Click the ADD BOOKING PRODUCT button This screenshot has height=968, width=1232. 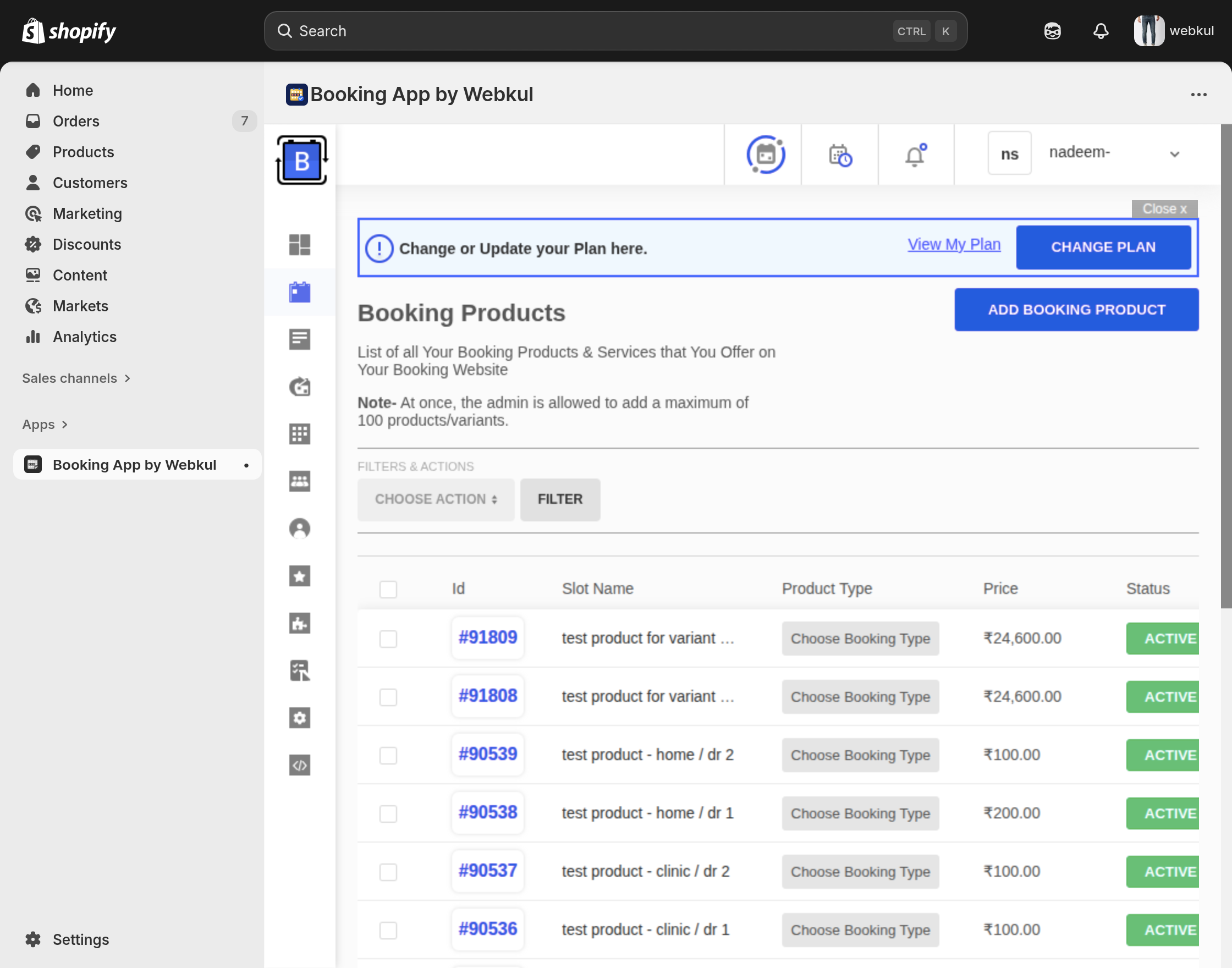pyautogui.click(x=1076, y=310)
